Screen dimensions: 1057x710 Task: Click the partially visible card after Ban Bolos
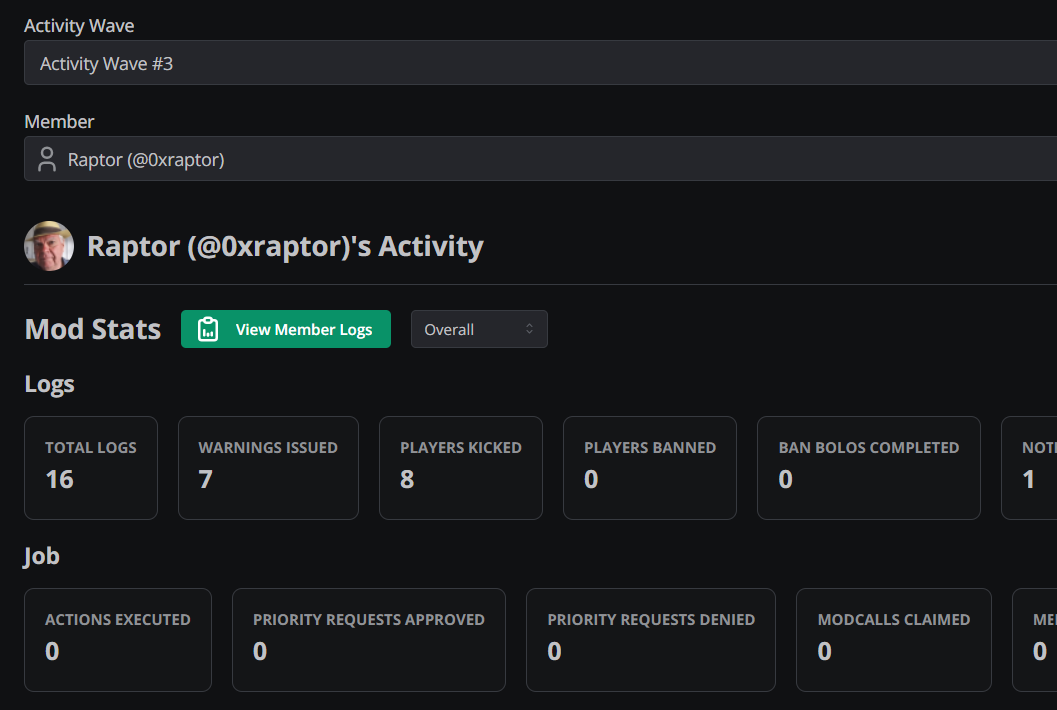click(x=1030, y=468)
